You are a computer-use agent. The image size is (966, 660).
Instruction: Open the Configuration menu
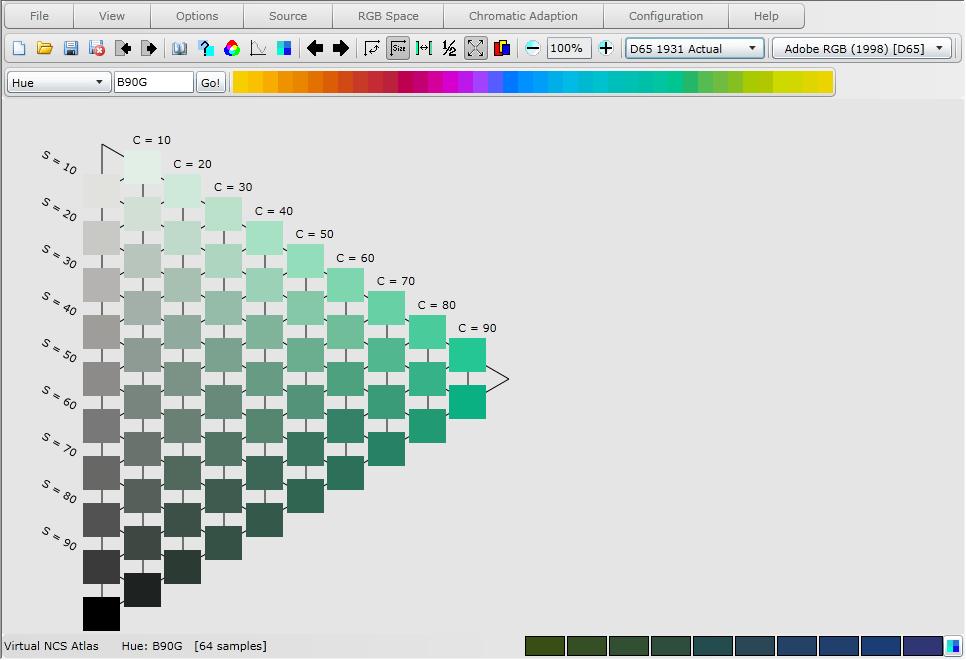point(666,16)
